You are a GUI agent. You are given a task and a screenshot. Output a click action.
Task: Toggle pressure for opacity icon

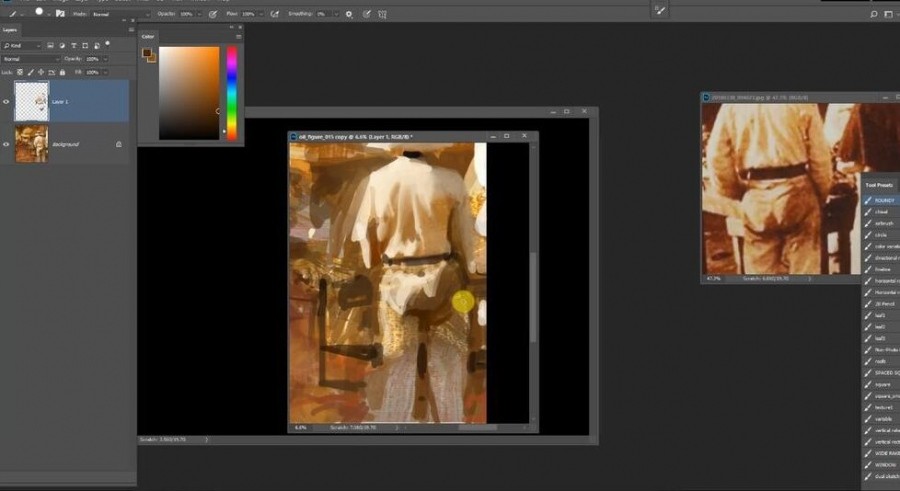(213, 14)
